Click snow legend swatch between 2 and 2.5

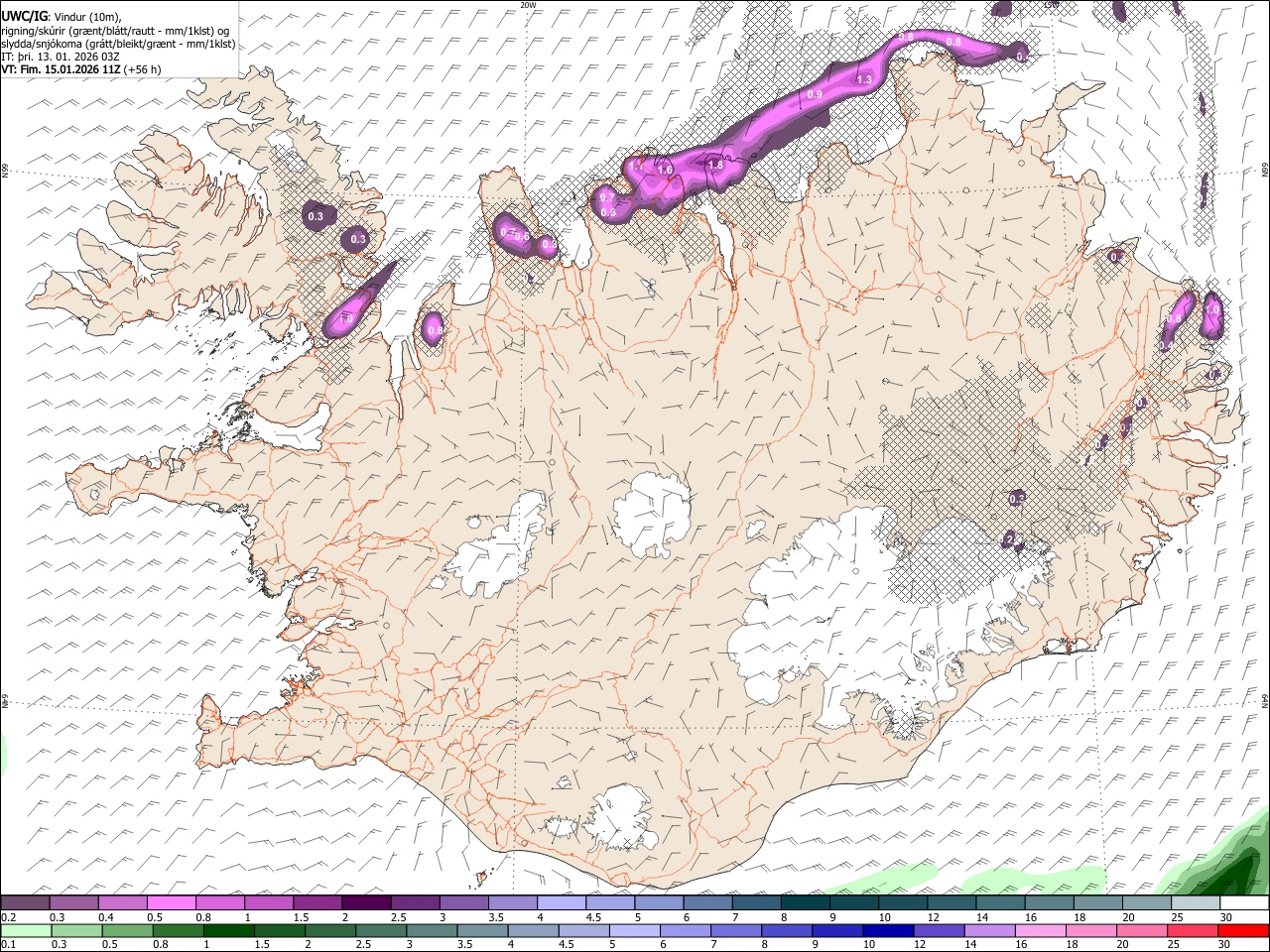tap(365, 902)
